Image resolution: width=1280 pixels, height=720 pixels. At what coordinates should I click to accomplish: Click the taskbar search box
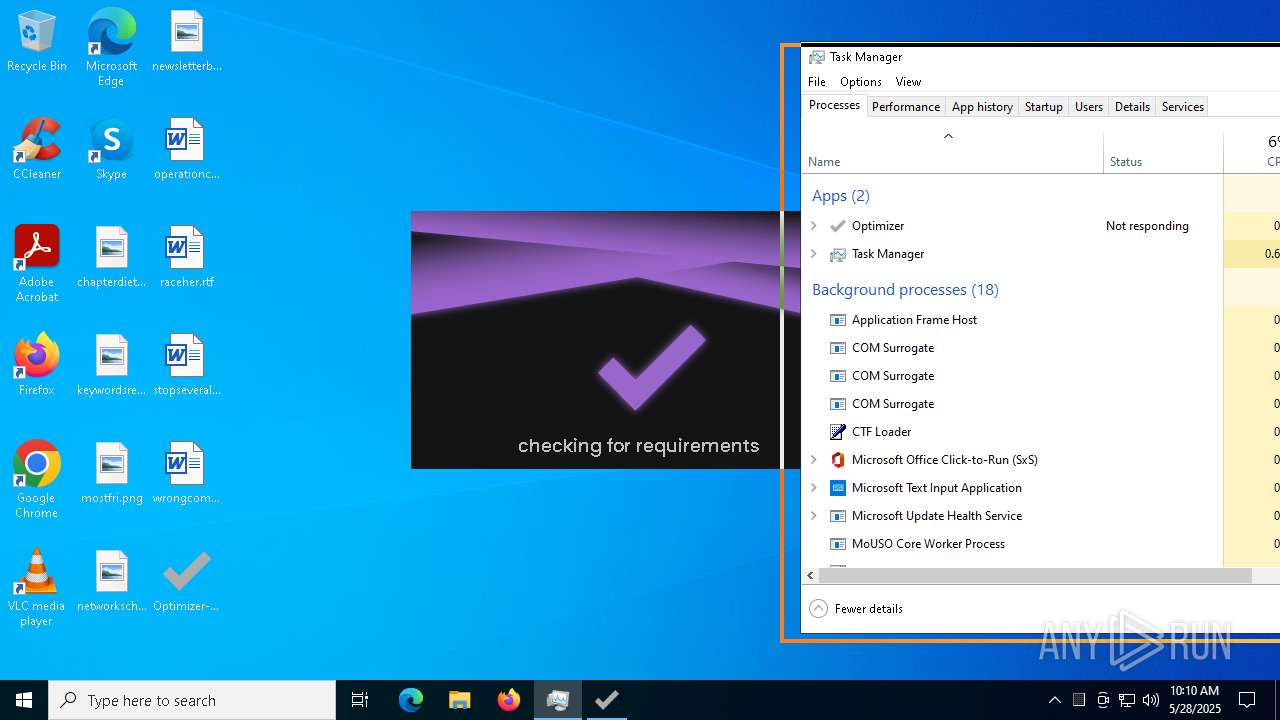click(x=192, y=700)
